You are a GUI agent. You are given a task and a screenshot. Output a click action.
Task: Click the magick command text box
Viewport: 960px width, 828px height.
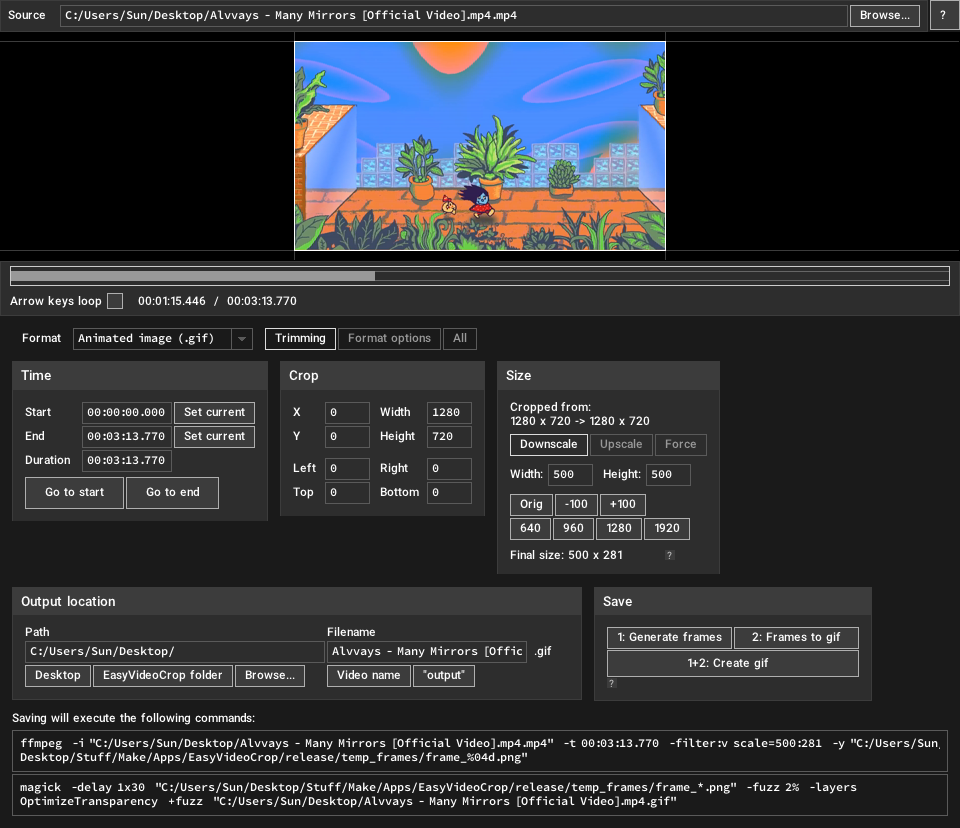[x=480, y=794]
